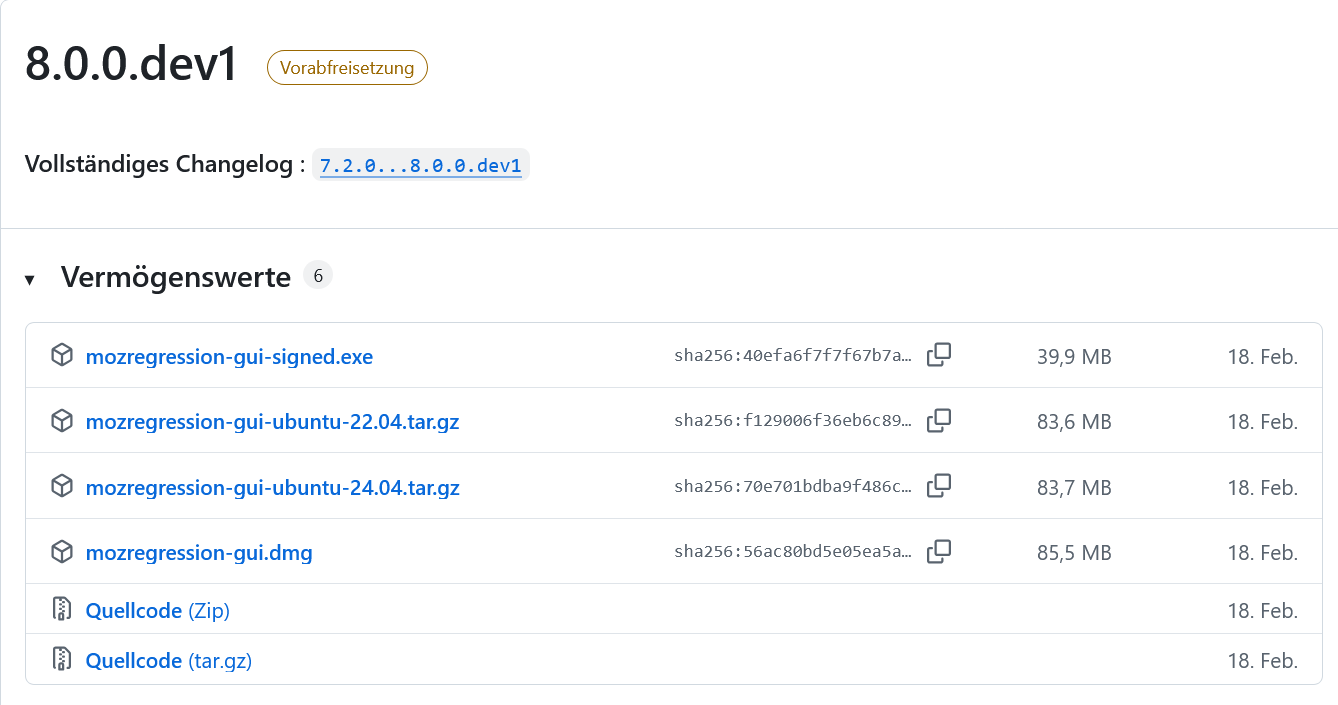Collapse the Vermögenswerte section triangle
This screenshot has width=1338, height=705.
[x=30, y=279]
